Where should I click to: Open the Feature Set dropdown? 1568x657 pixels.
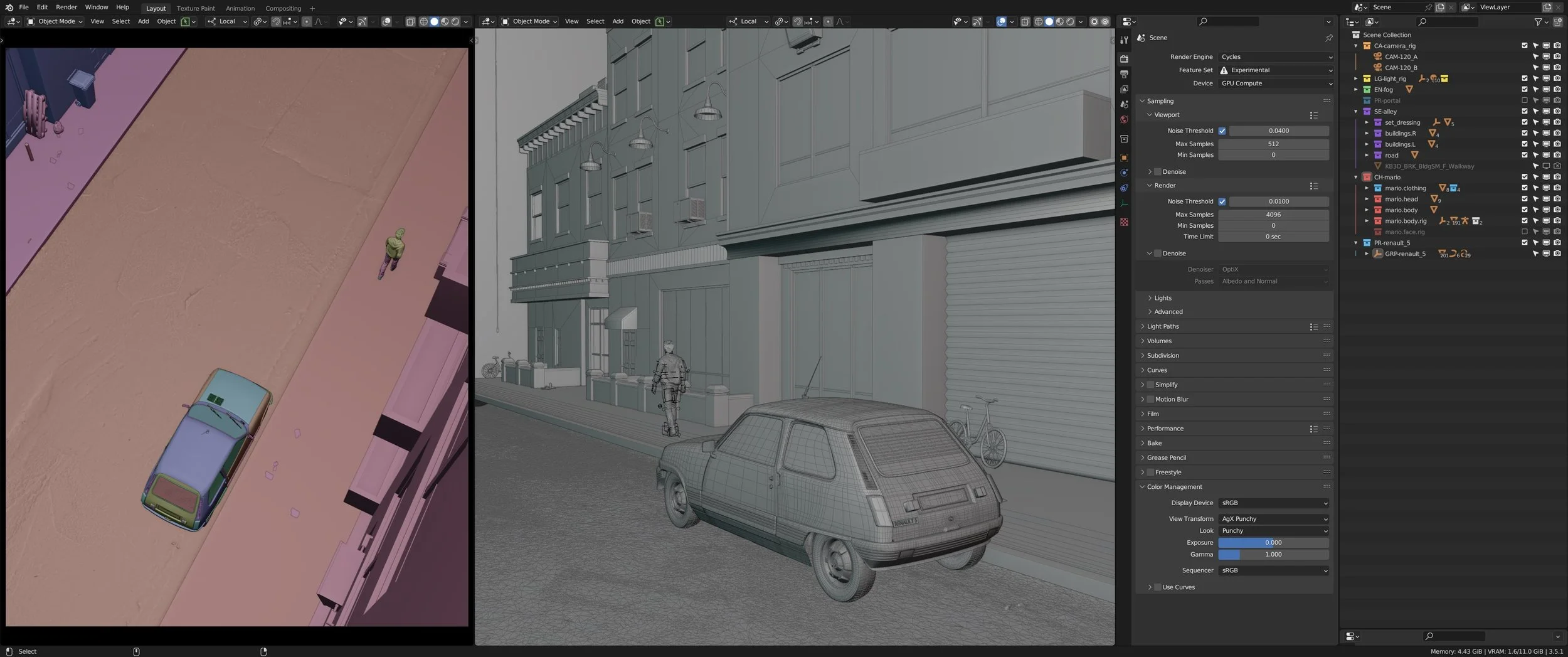click(1276, 70)
